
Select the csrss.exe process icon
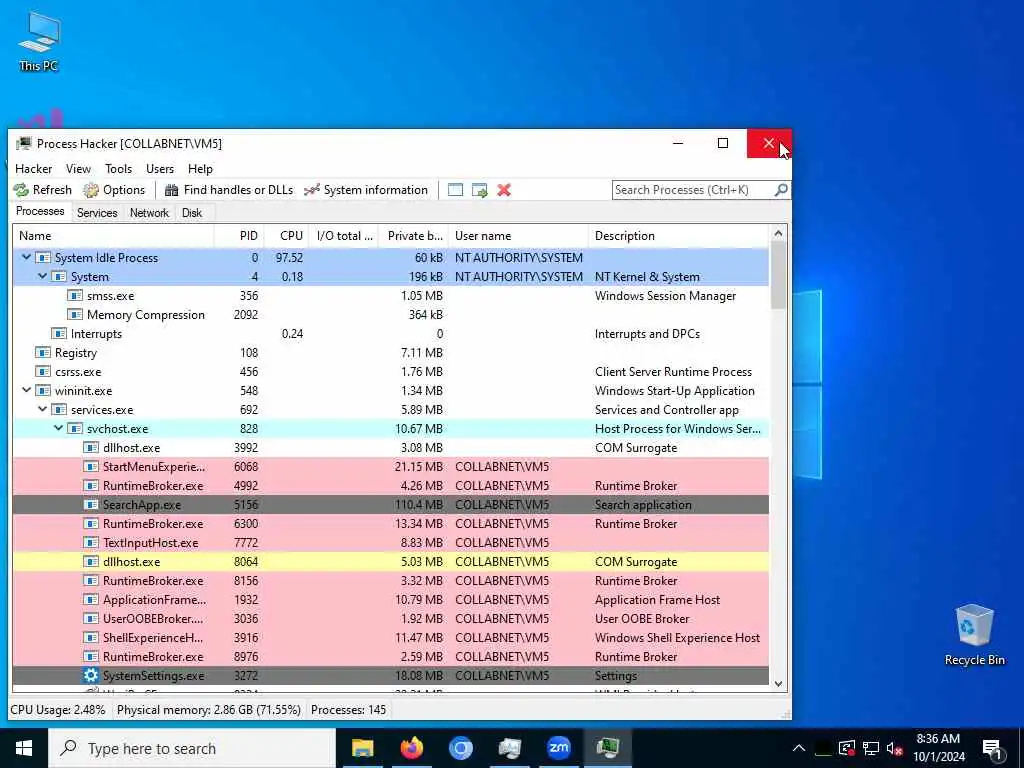pyautogui.click(x=43, y=372)
